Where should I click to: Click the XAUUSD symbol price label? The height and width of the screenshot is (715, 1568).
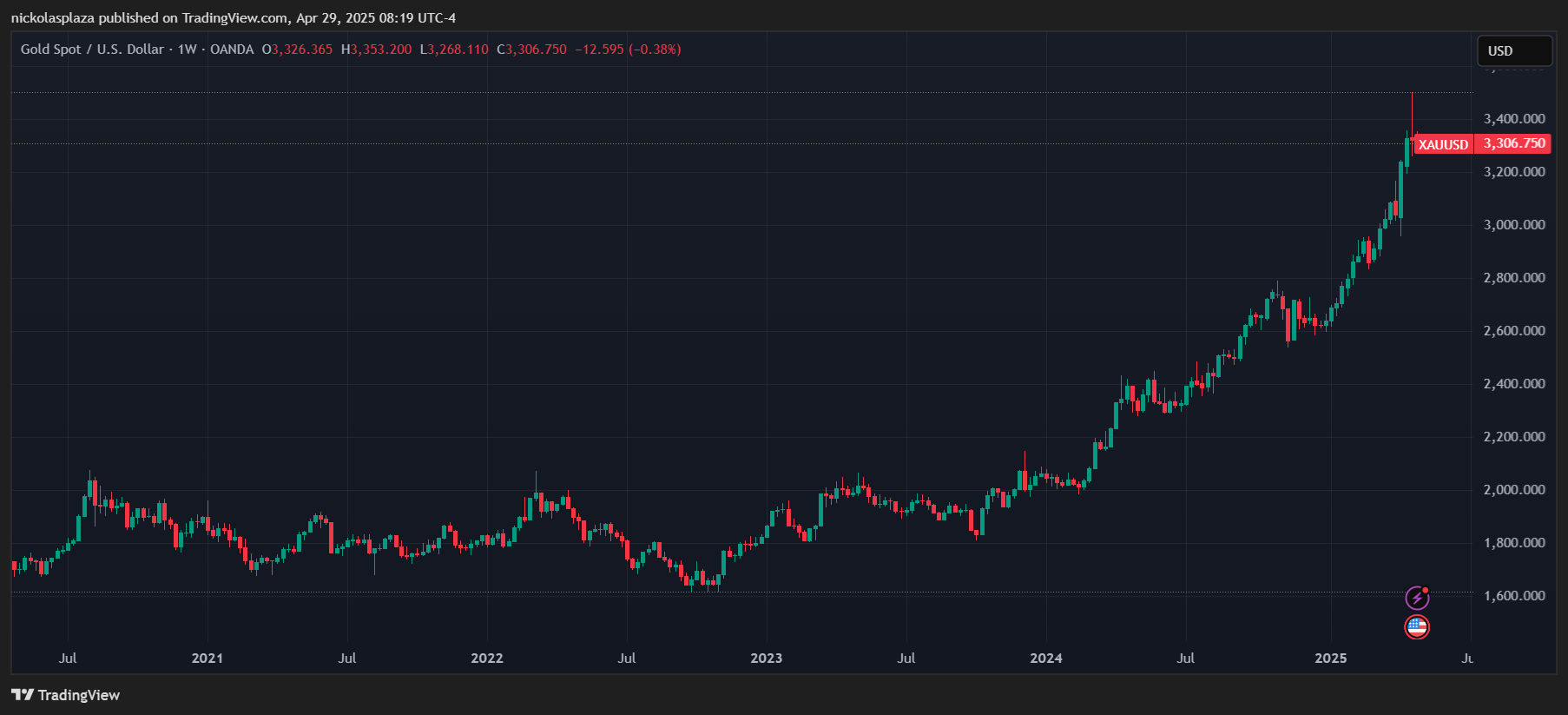click(1443, 144)
